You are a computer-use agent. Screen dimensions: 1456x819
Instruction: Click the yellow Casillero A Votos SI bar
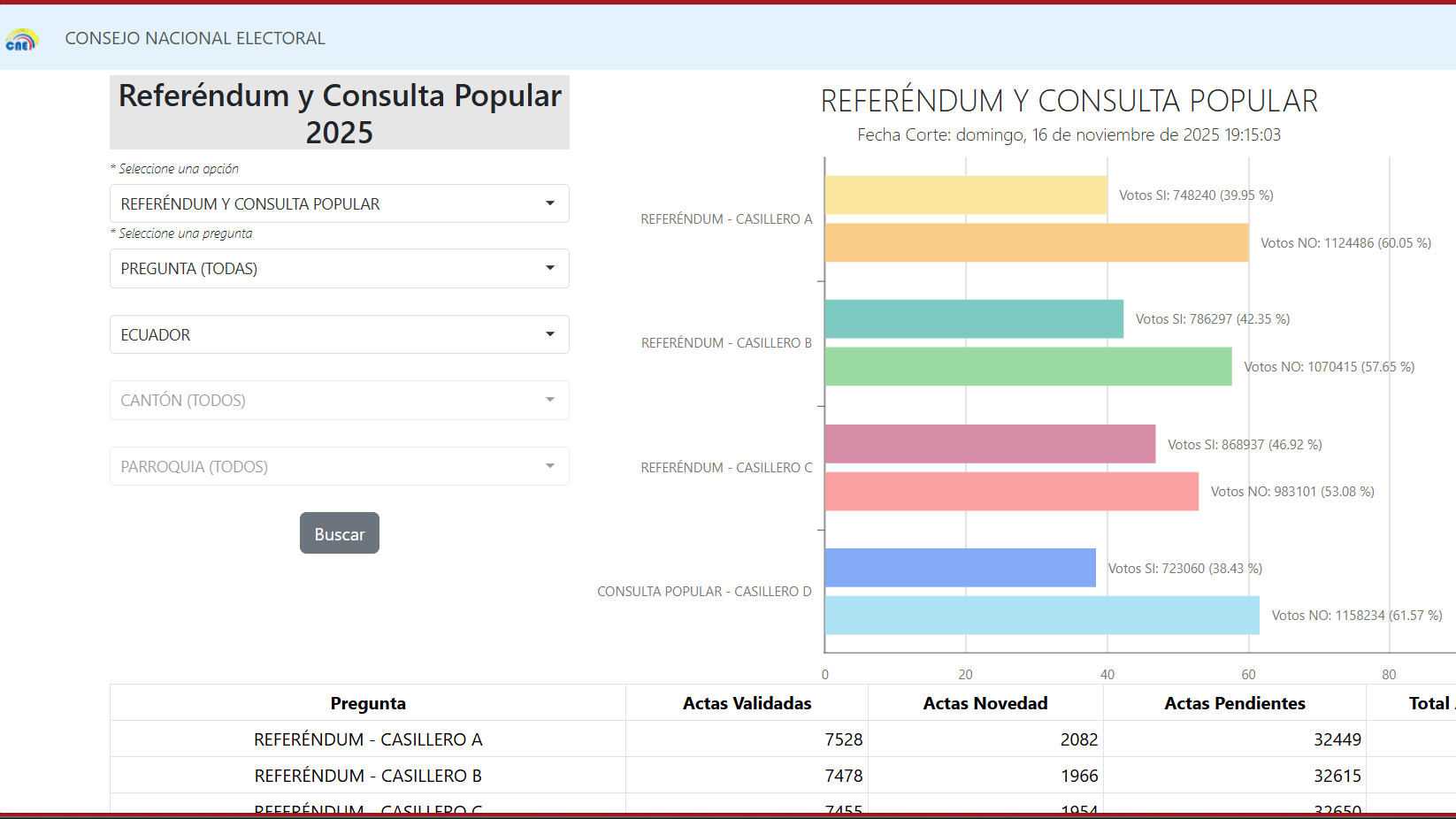[965, 195]
